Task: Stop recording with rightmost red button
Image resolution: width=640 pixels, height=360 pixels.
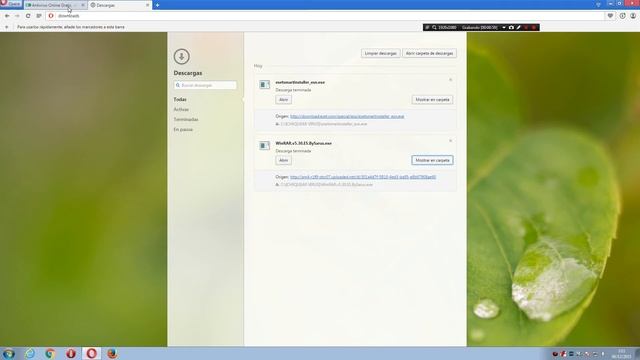Action: coord(534,27)
